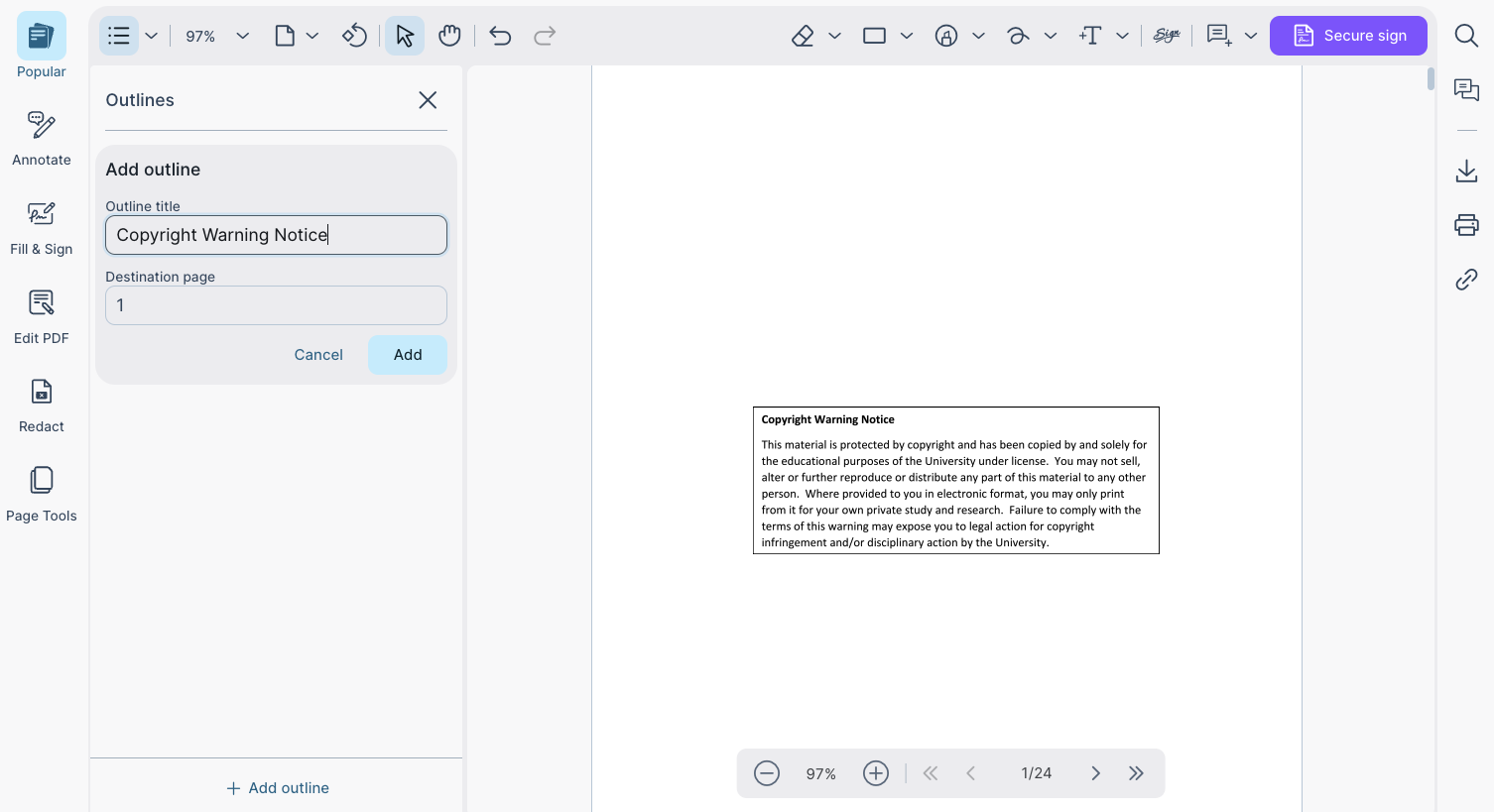Download the PDF from the right sidebar
Image resolution: width=1494 pixels, height=812 pixels.
(1466, 171)
